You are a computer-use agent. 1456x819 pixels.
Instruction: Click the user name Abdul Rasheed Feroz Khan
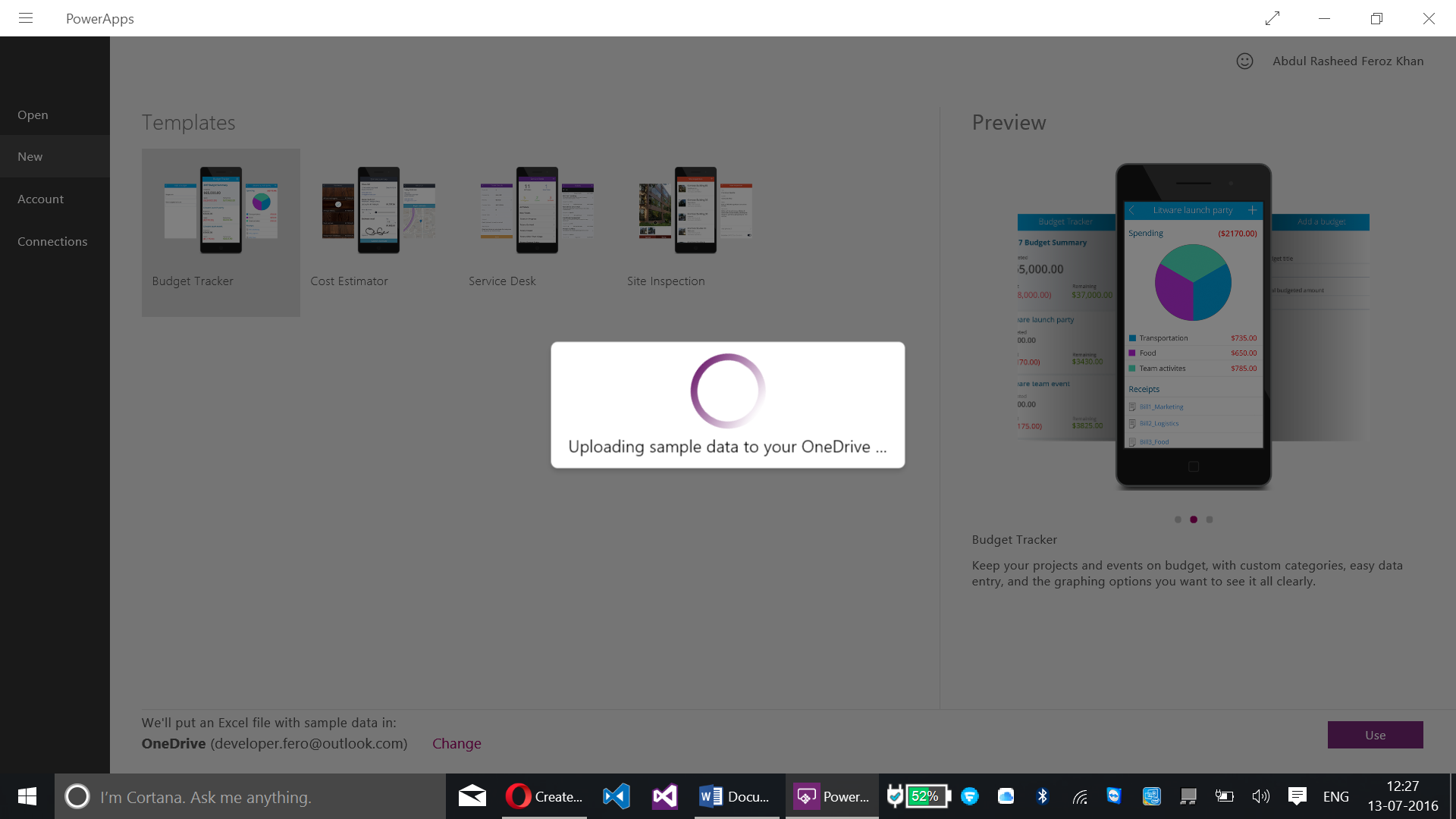coord(1348,61)
